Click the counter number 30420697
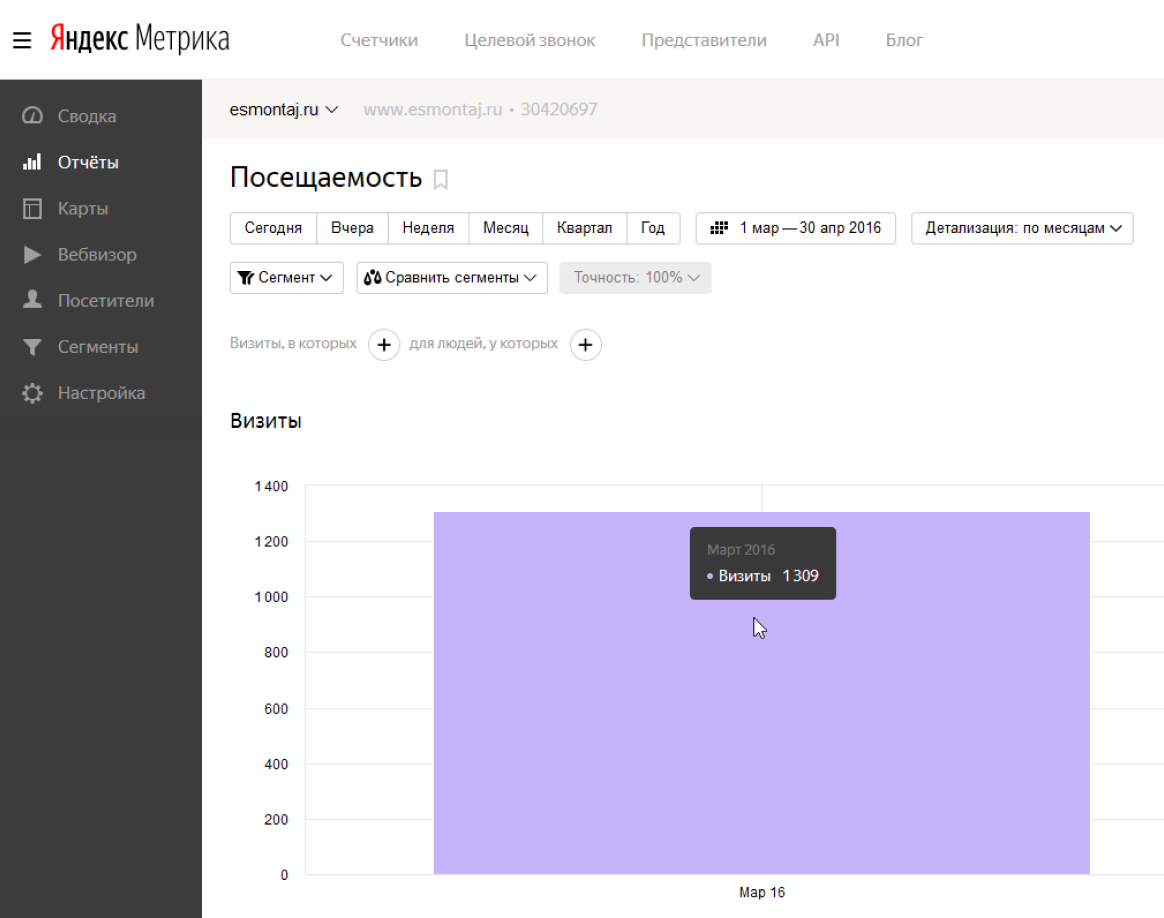The height and width of the screenshot is (918, 1164). coord(559,109)
